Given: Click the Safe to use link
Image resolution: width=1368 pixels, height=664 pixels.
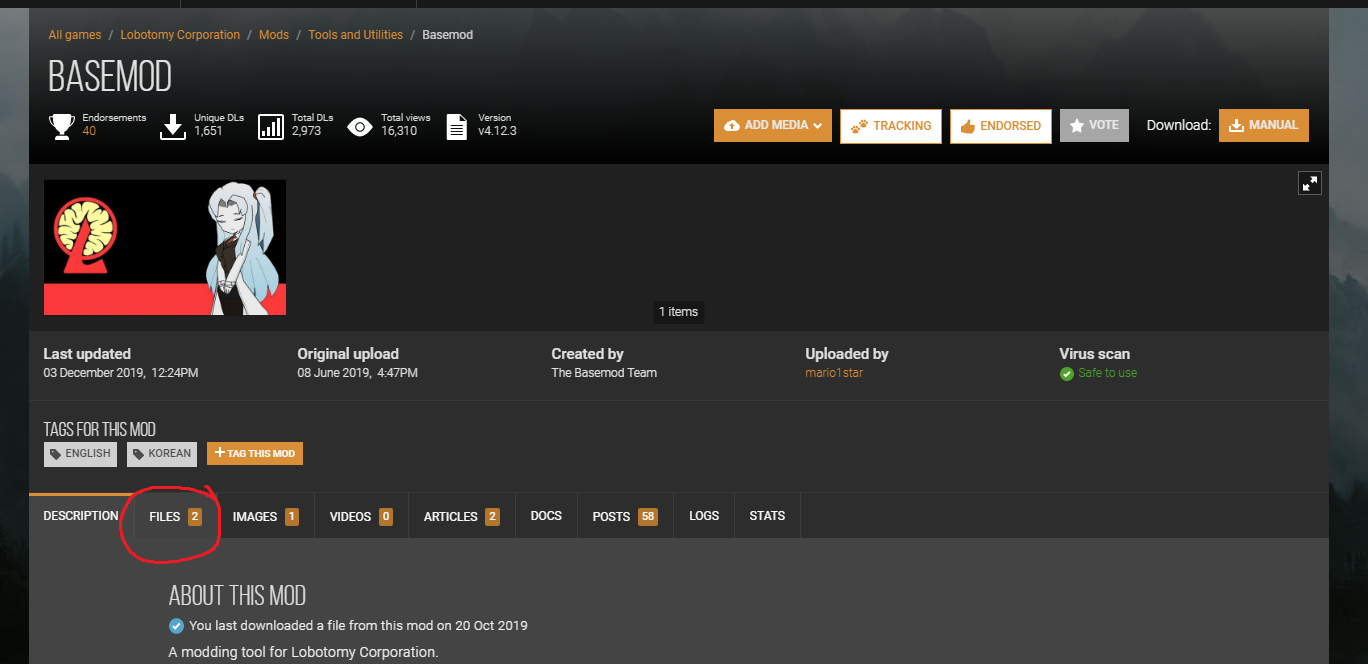Looking at the screenshot, I should pos(1107,373).
